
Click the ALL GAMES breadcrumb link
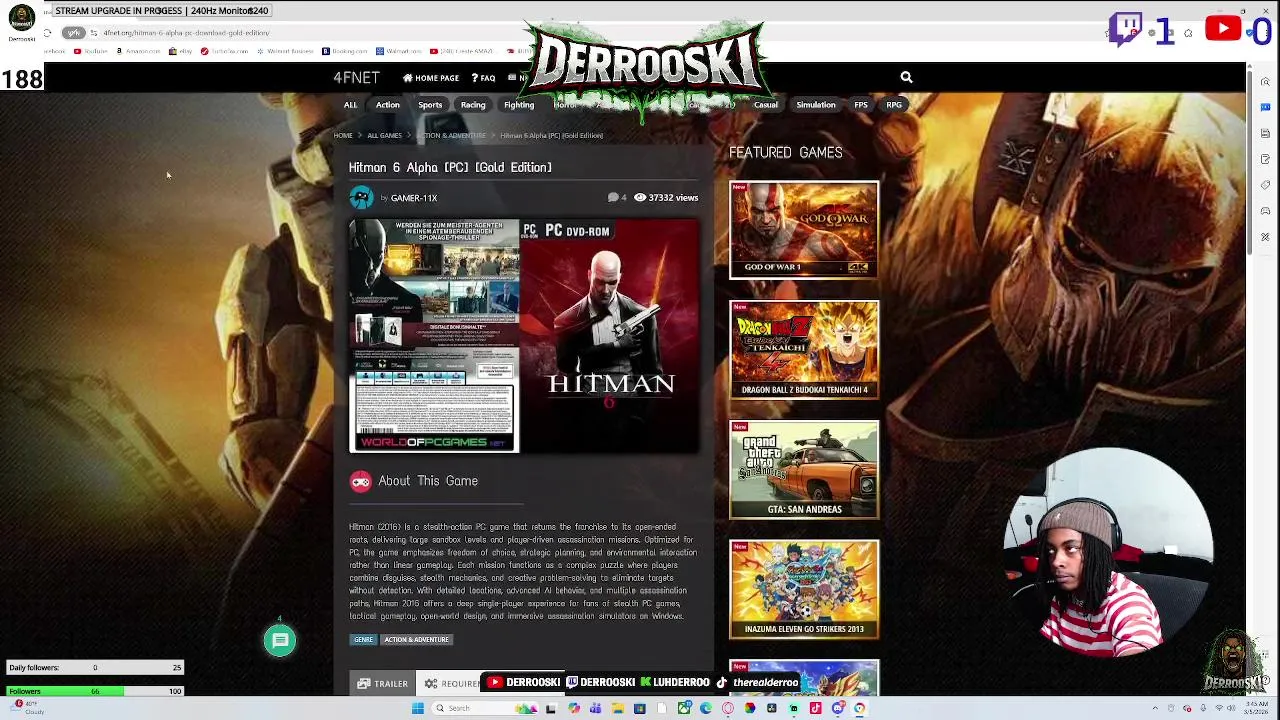coord(384,135)
